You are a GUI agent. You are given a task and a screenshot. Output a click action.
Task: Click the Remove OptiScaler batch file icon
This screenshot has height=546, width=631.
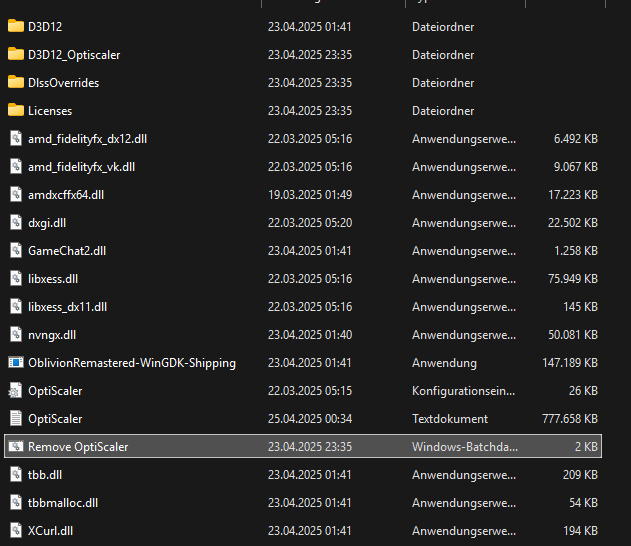pyautogui.click(x=16, y=446)
